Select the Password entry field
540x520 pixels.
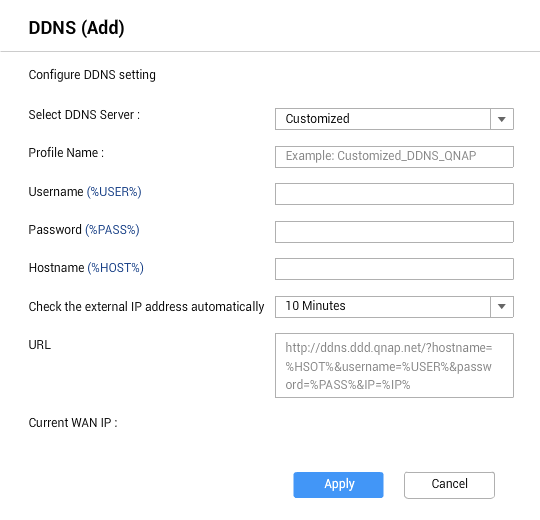click(x=394, y=232)
